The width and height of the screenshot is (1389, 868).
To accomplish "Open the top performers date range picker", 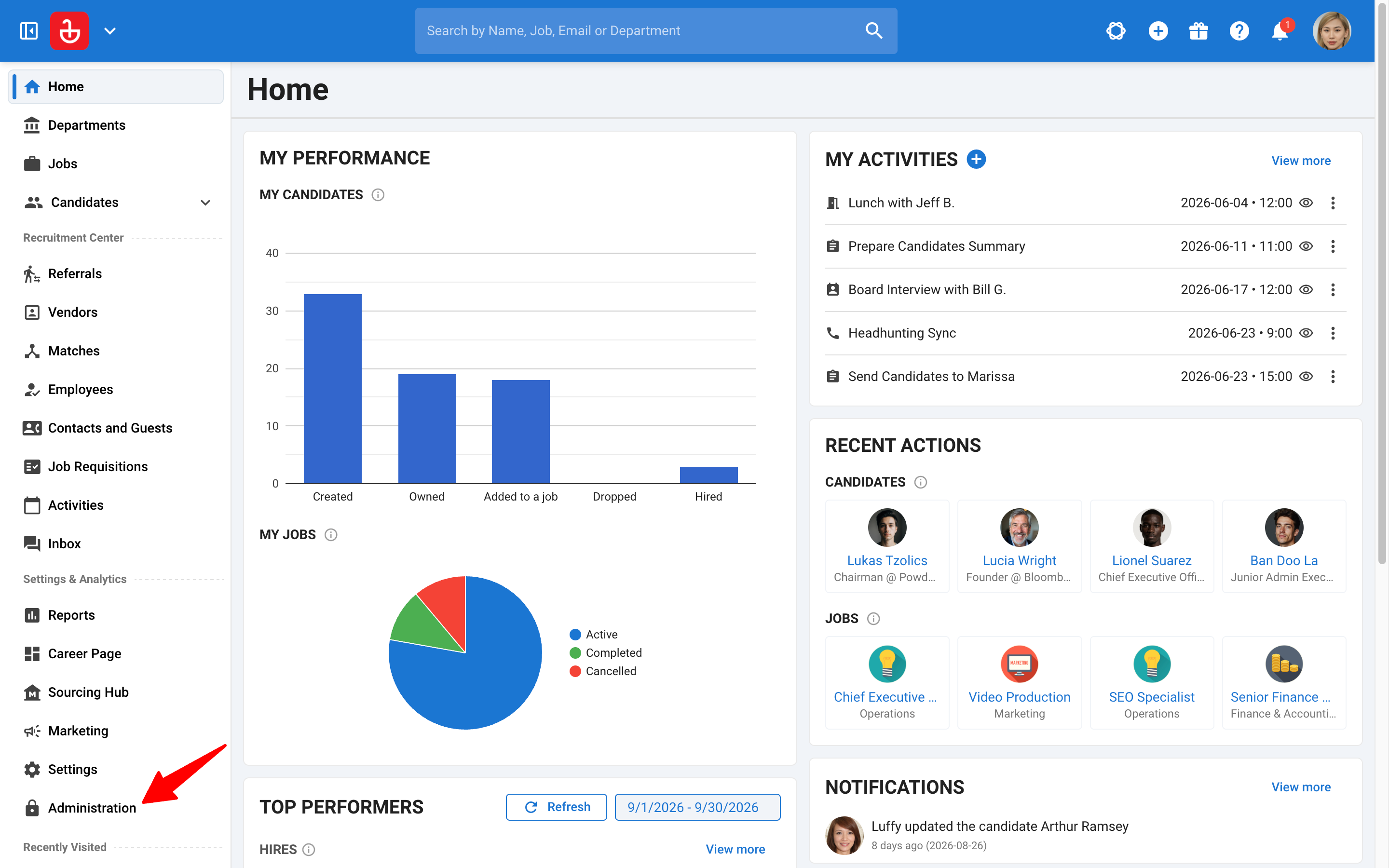I will 697,807.
